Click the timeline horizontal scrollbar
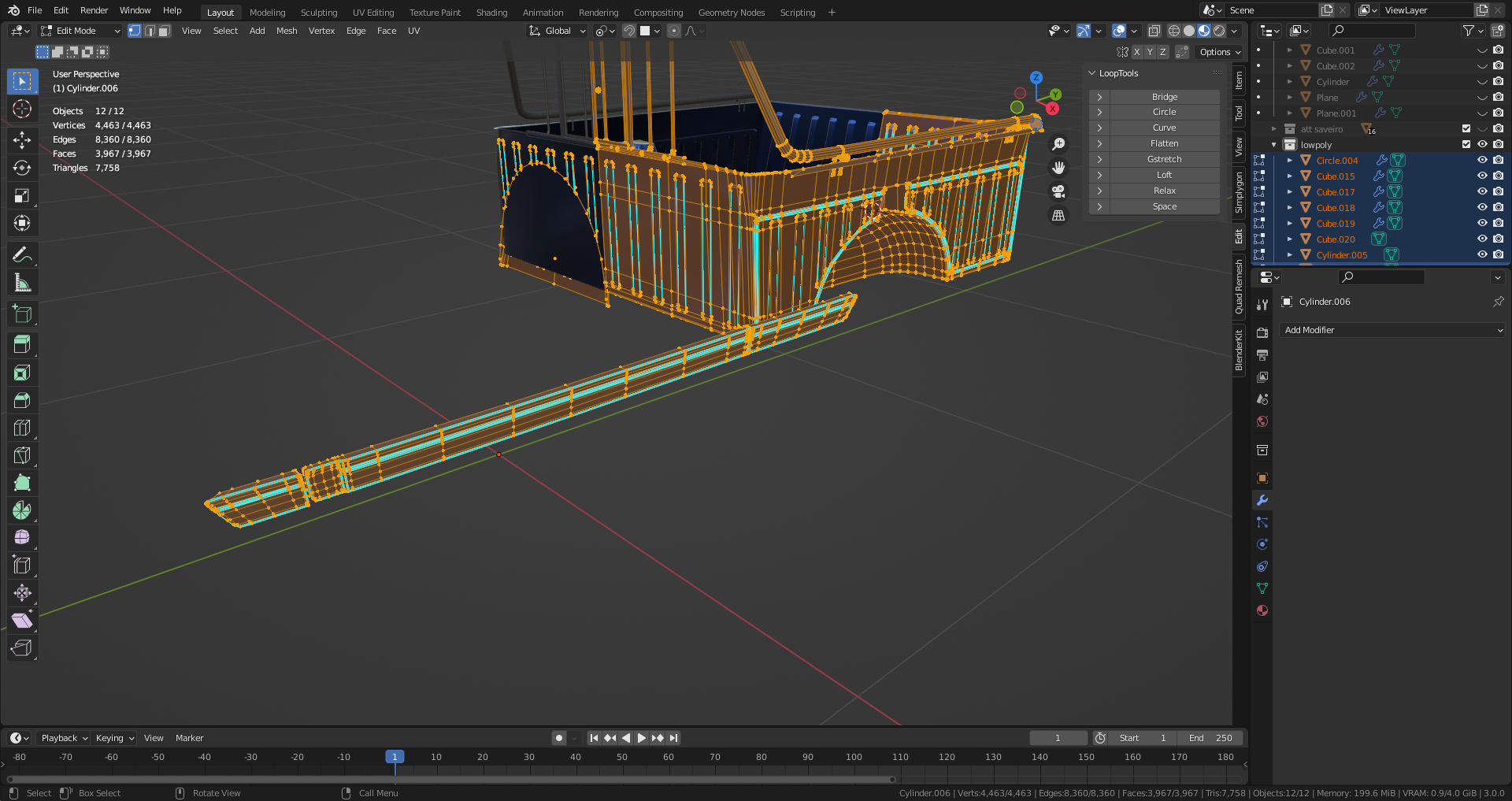1512x801 pixels. click(x=449, y=780)
